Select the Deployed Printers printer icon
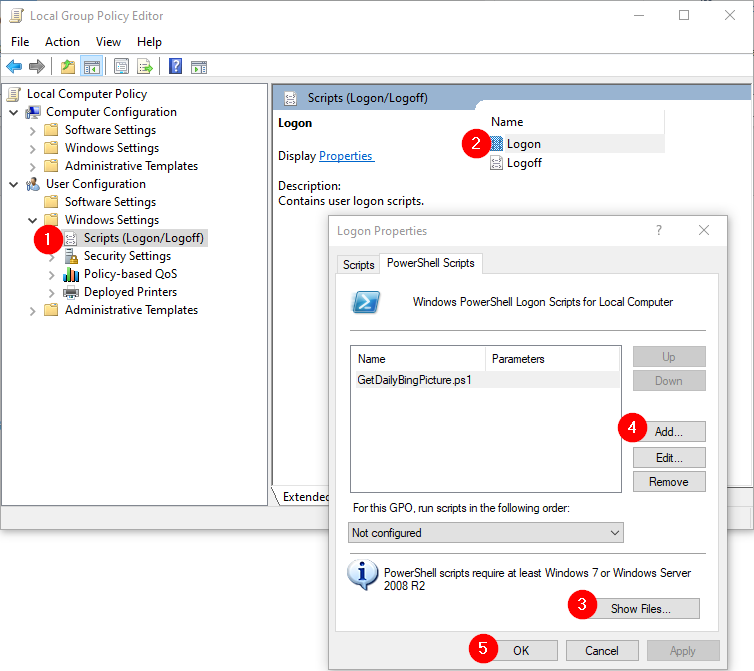 (x=71, y=292)
